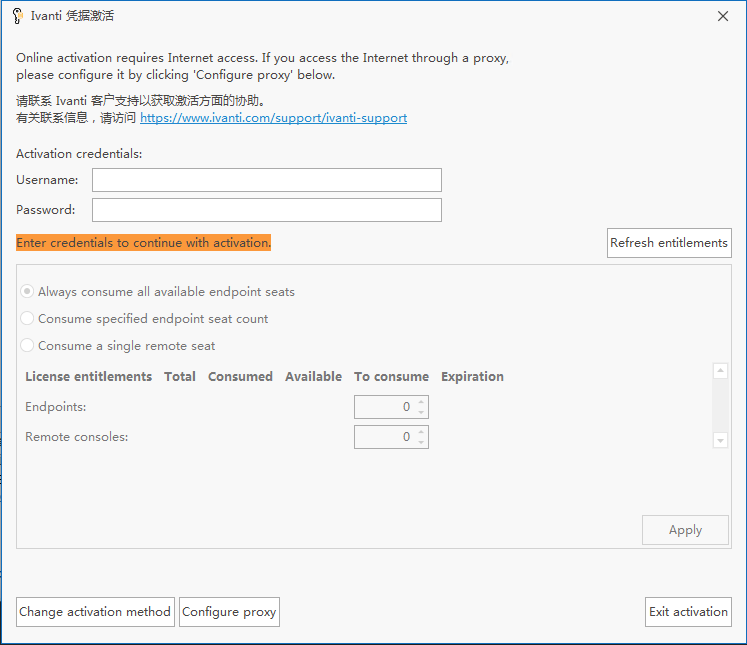
Task: Open Configure proxy settings
Action: [x=229, y=612]
